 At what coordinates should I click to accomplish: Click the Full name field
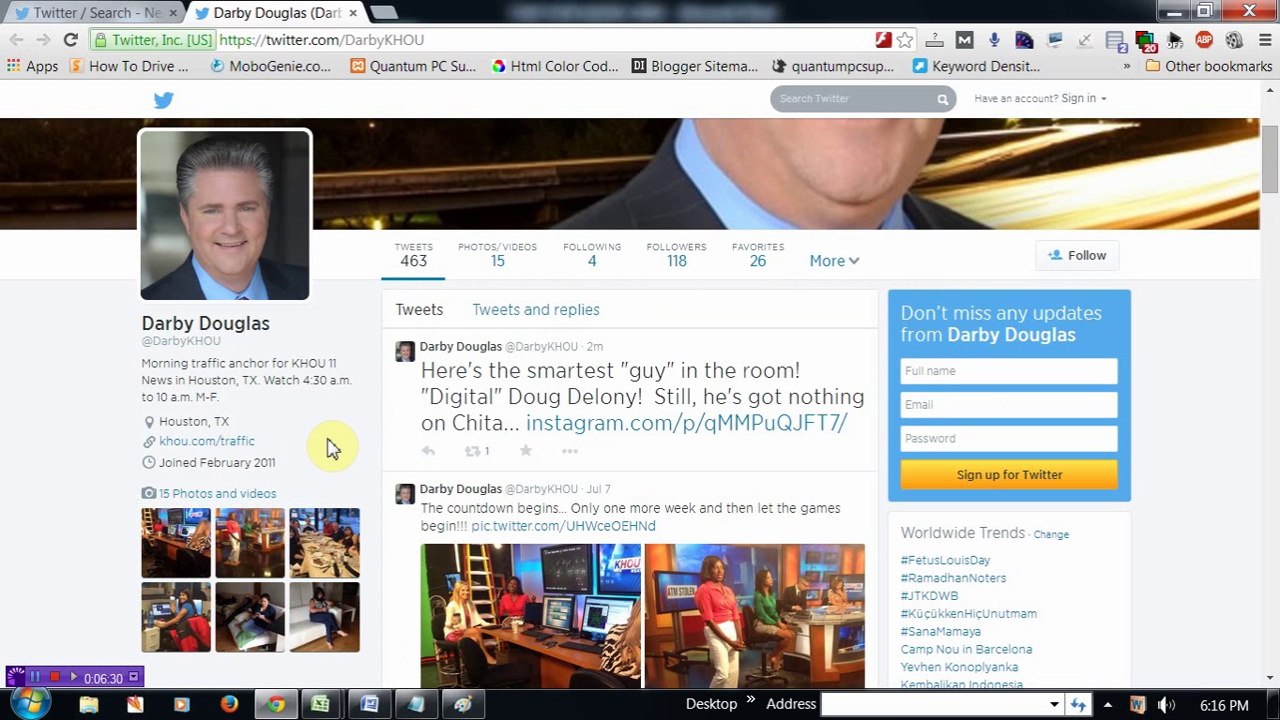point(1009,371)
